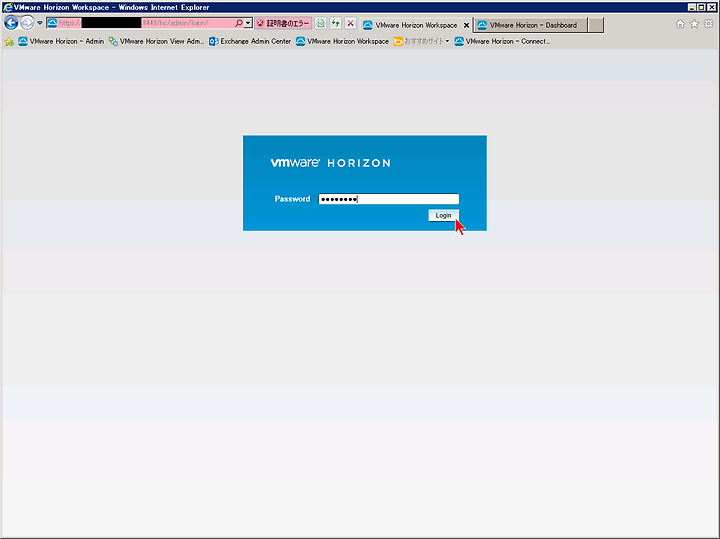Open VMware Horizon View Adm... bookmark
The height and width of the screenshot is (539, 720).
156,41
